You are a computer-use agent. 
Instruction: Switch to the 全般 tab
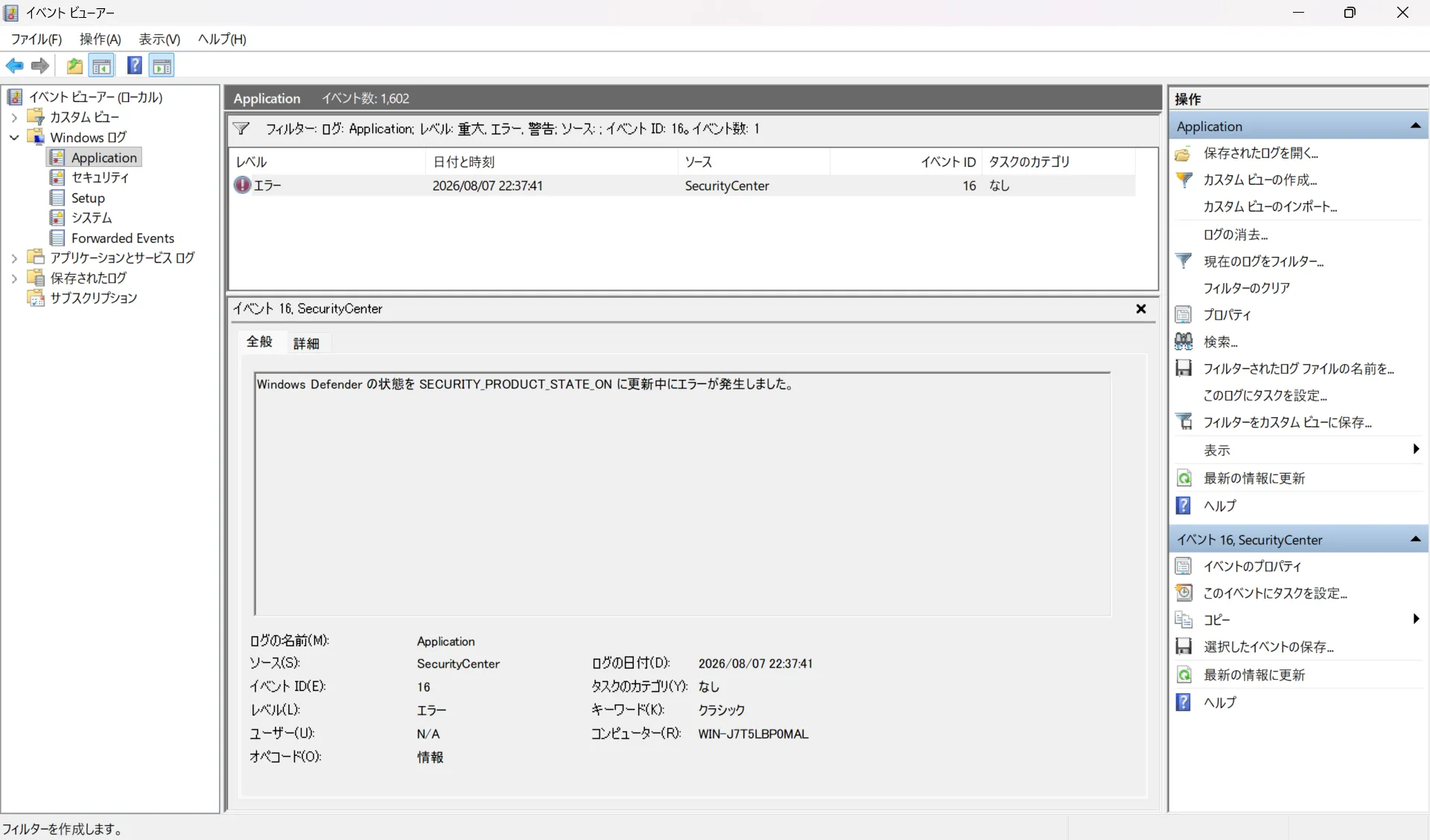260,342
